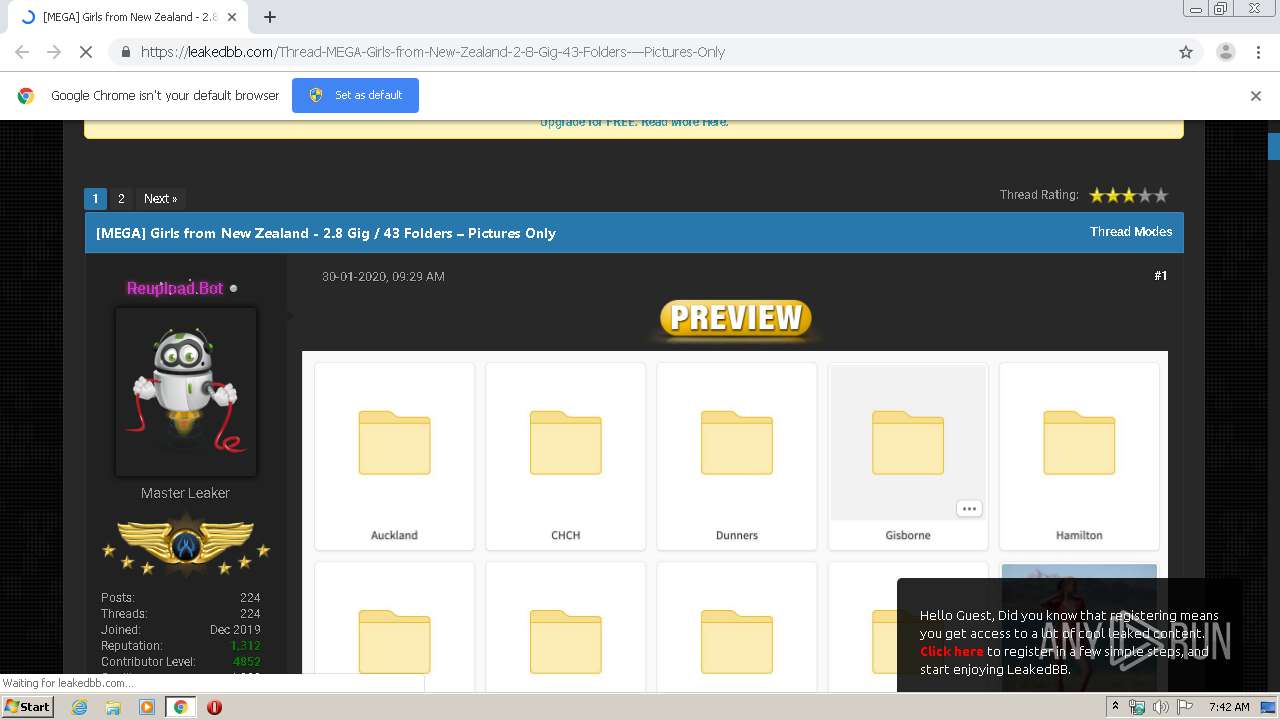The image size is (1280, 720).
Task: Click the post date 30-01-2020, 09:29 AM
Action: (x=383, y=276)
